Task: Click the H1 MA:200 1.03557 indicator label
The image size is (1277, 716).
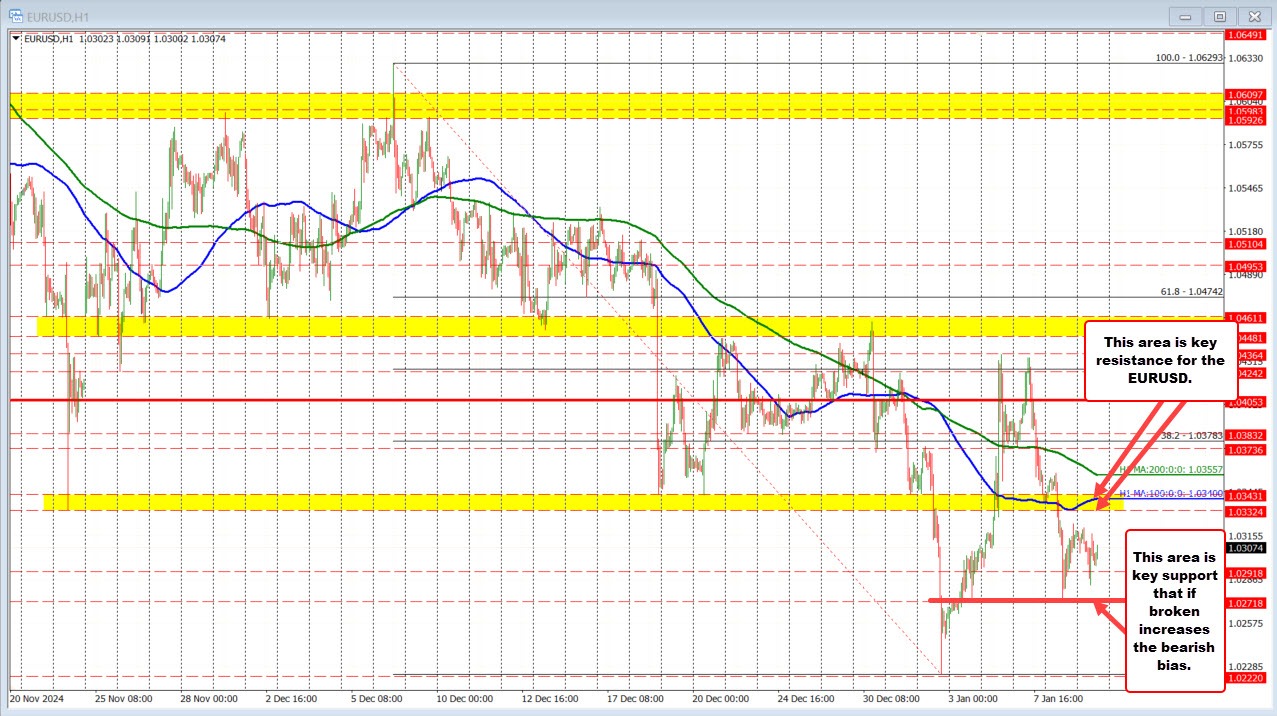Action: [x=1170, y=469]
